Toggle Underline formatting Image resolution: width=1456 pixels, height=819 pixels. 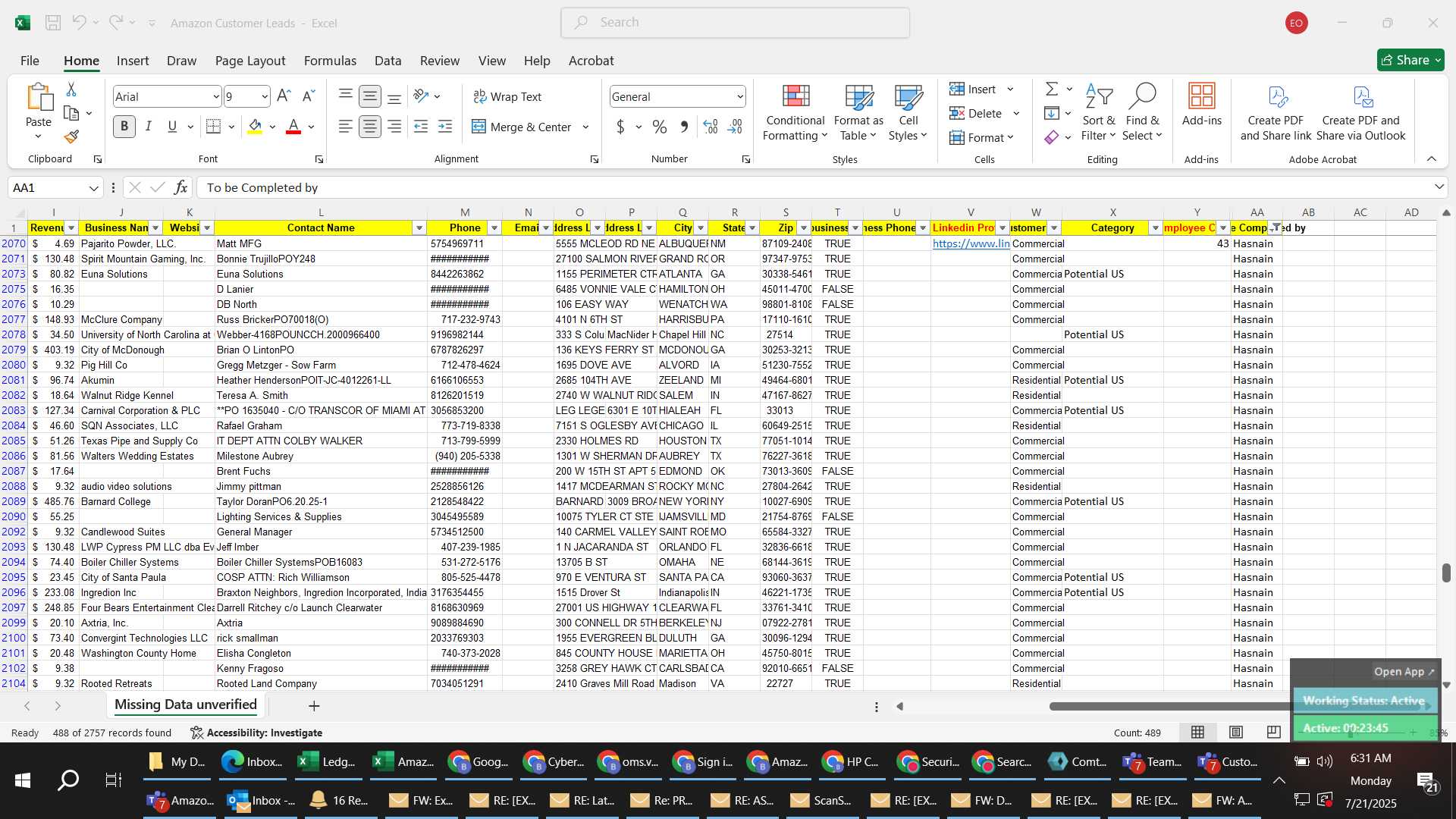point(172,127)
